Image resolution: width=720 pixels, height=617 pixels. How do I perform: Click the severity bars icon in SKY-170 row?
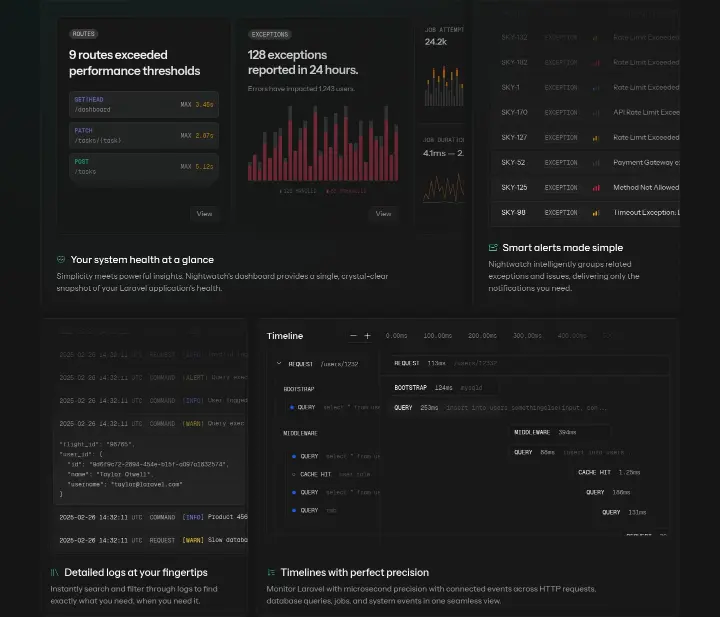[x=596, y=112]
